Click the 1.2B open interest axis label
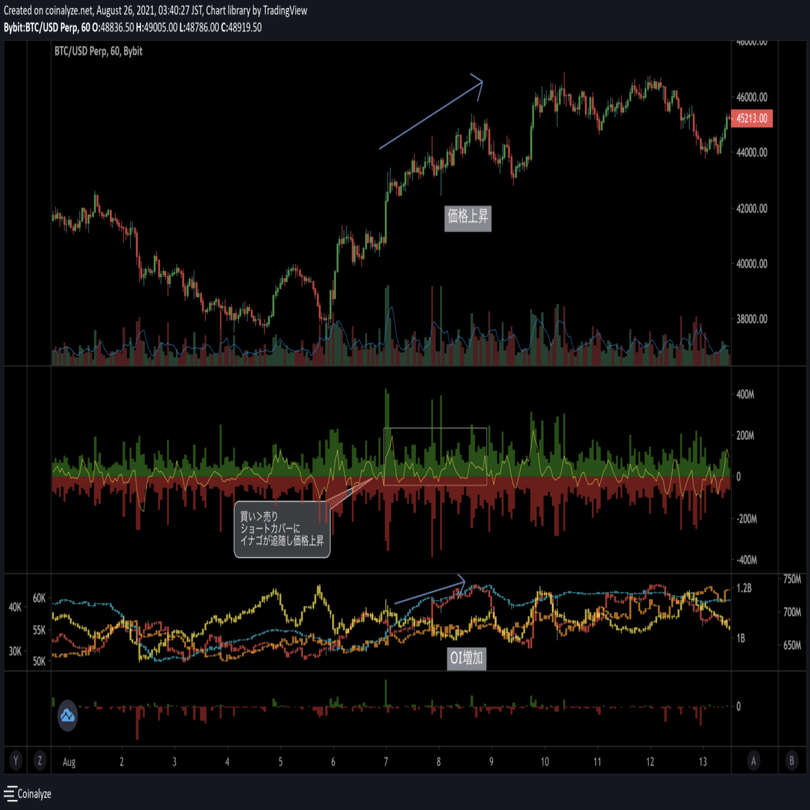The height and width of the screenshot is (810, 810). tap(744, 588)
